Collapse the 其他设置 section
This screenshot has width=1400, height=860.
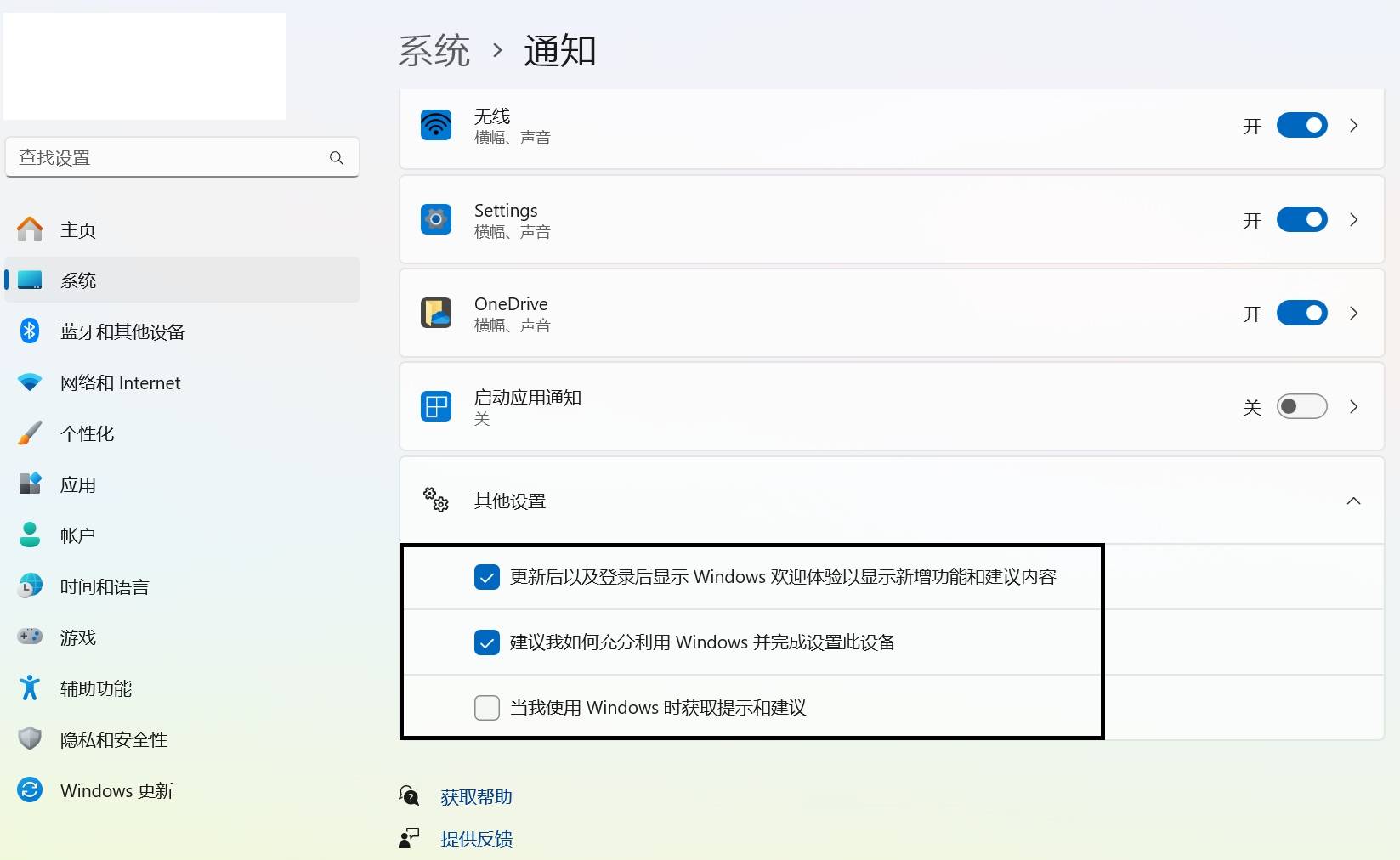click(1353, 501)
